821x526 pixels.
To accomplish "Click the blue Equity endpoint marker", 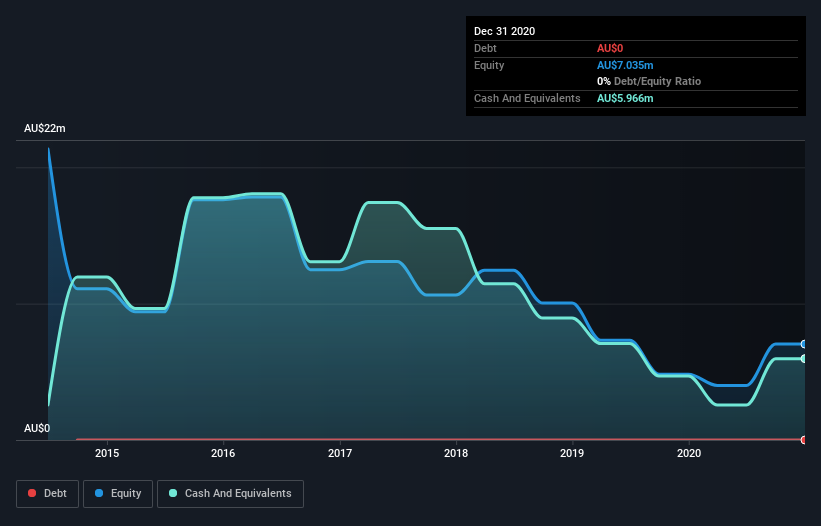I will pyautogui.click(x=804, y=344).
